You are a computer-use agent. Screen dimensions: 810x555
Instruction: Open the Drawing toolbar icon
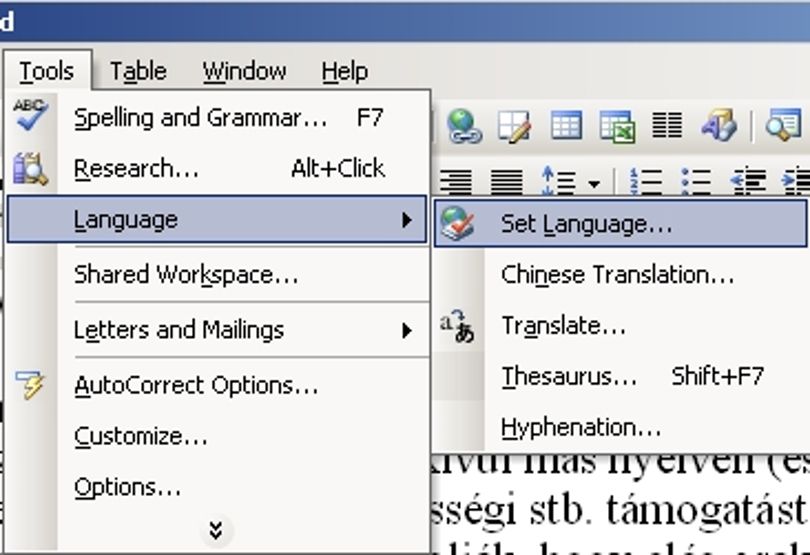(x=719, y=125)
